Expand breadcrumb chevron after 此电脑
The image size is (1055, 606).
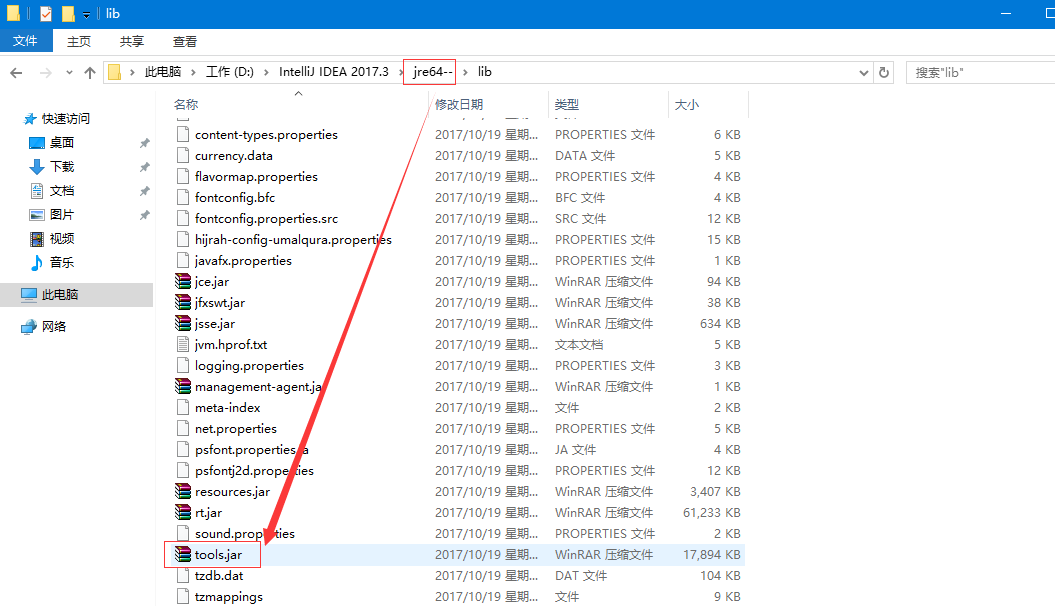click(x=194, y=72)
